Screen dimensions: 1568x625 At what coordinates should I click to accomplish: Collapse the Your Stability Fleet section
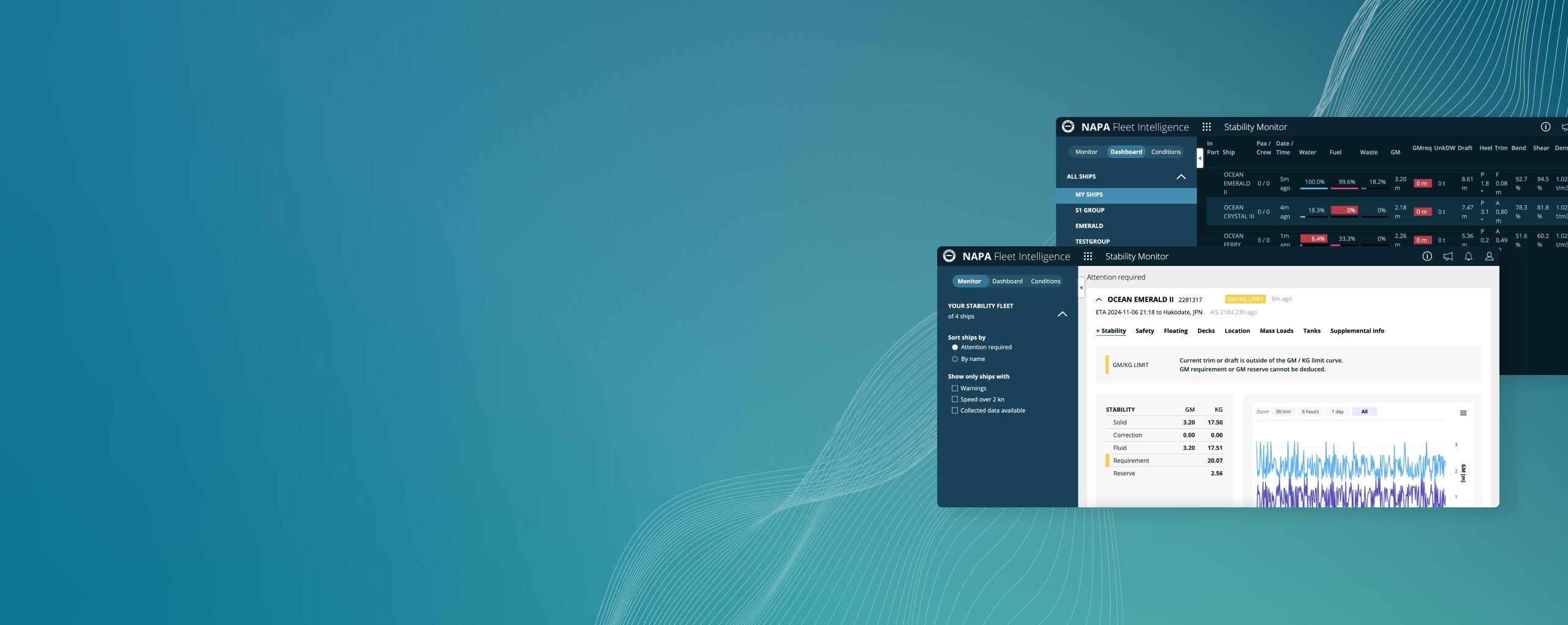coord(1062,314)
